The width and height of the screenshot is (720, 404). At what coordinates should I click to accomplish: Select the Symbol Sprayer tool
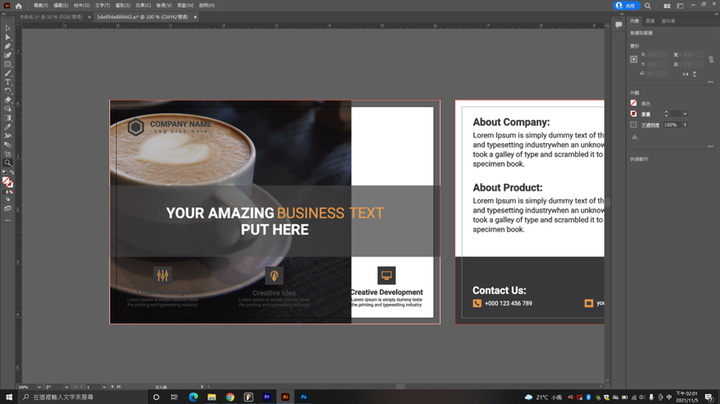click(x=8, y=136)
